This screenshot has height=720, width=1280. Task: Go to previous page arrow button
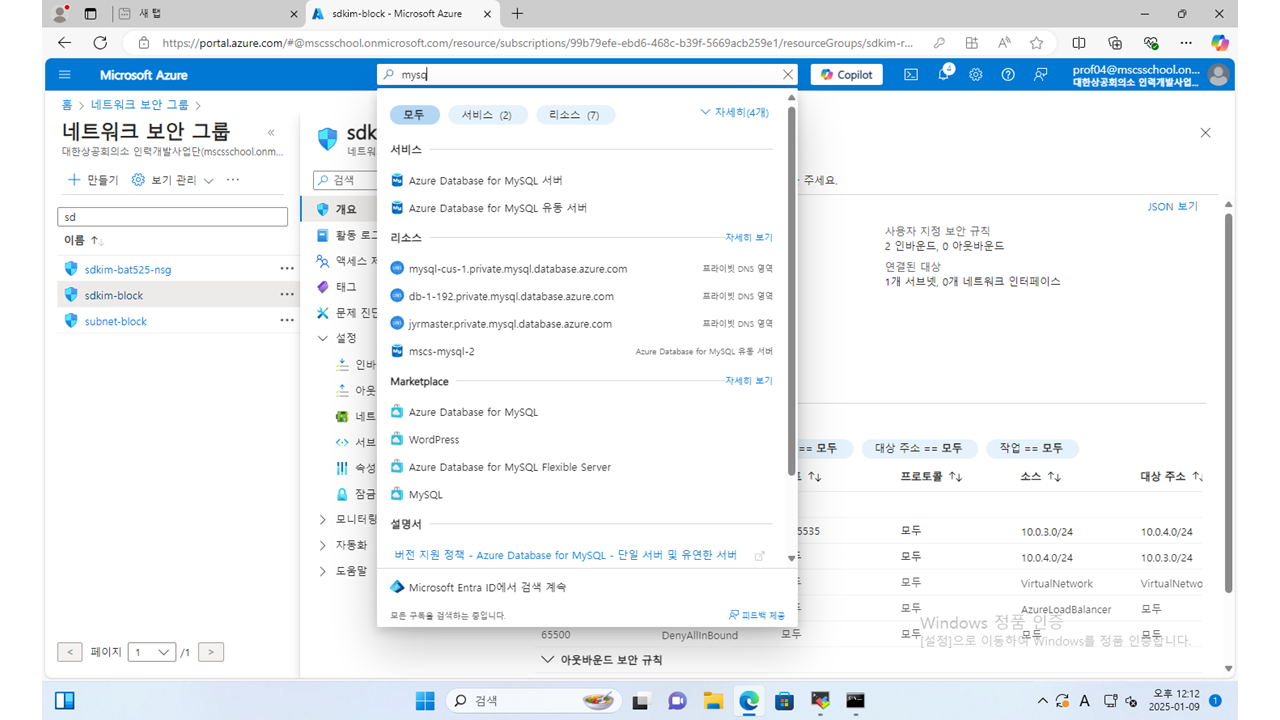click(x=70, y=652)
